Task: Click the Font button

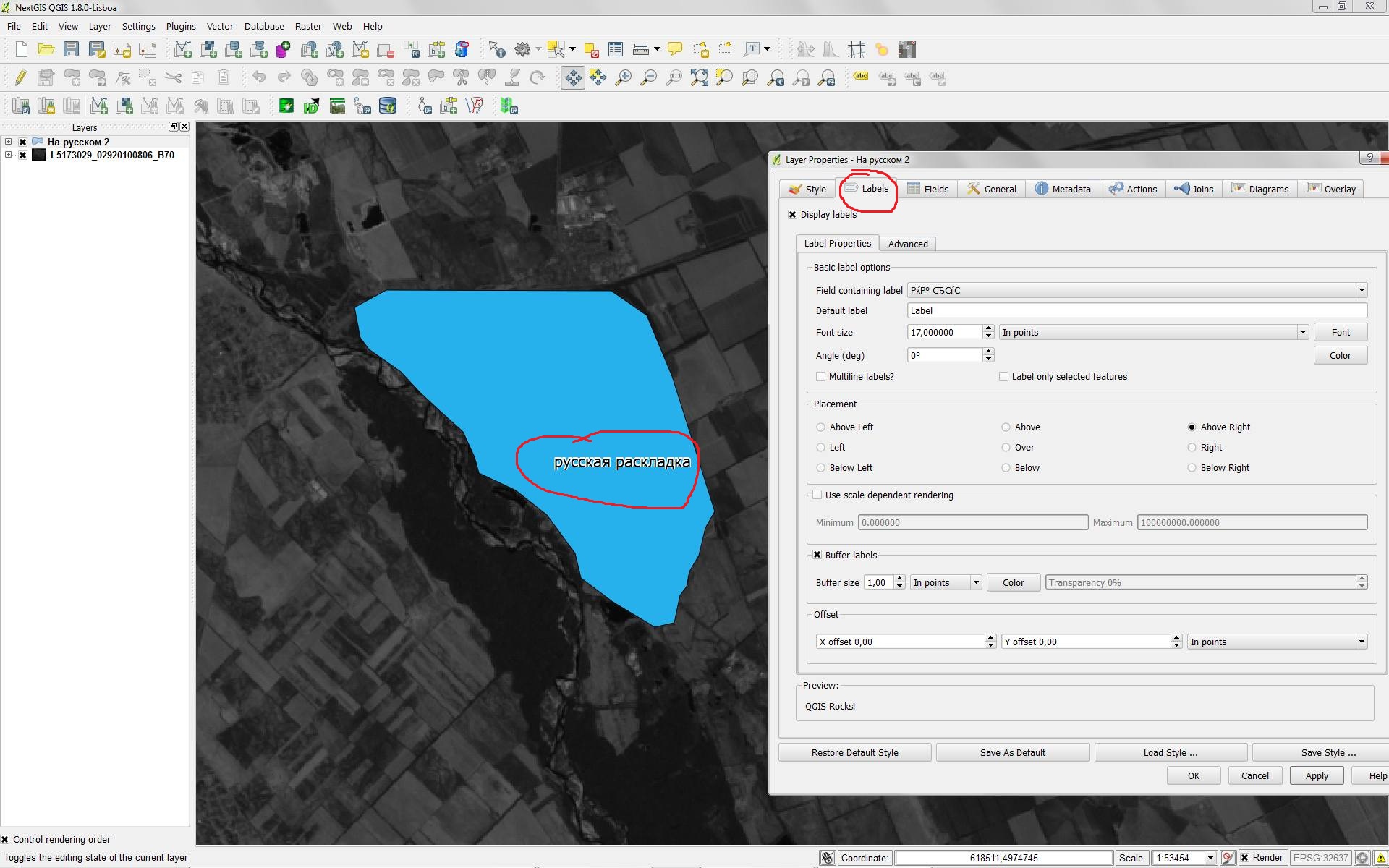Action: coord(1340,333)
